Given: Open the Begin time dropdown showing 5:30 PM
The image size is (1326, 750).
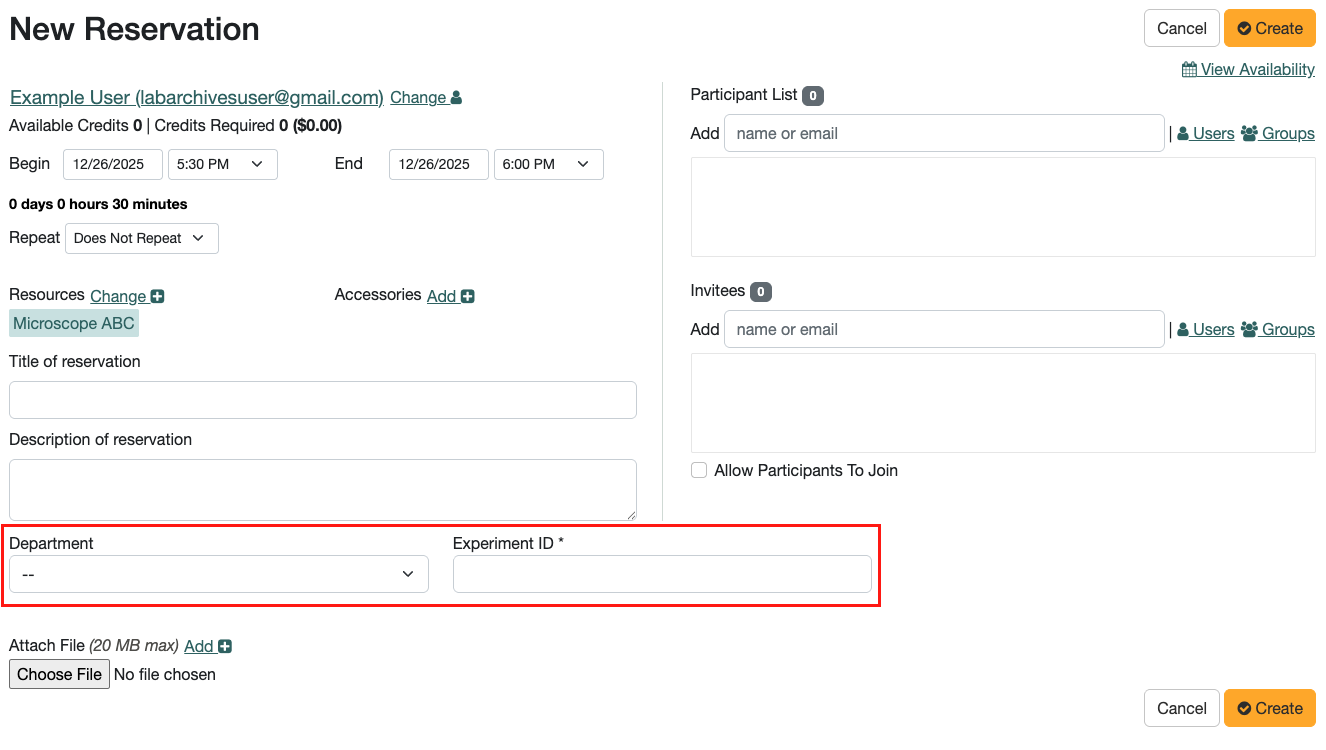Looking at the screenshot, I should point(222,164).
